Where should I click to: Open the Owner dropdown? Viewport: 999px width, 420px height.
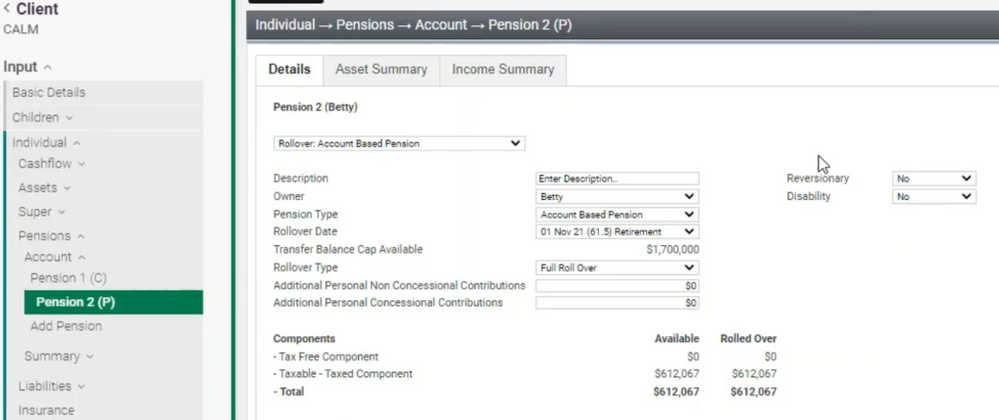tap(617, 197)
